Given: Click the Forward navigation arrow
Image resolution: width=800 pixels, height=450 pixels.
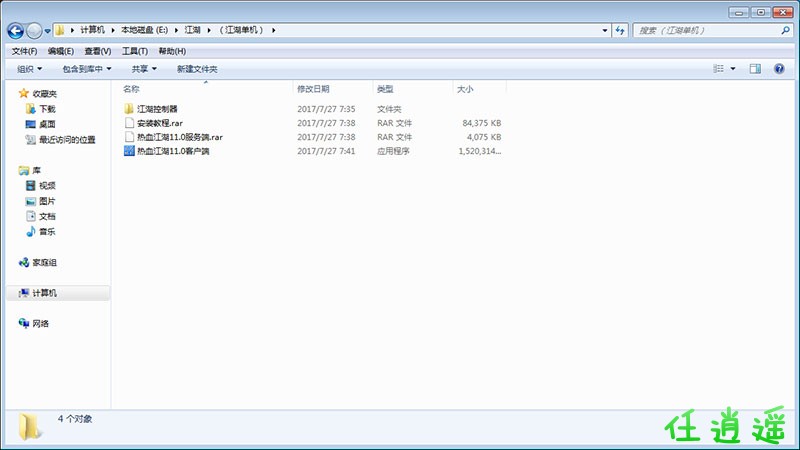Looking at the screenshot, I should (34, 31).
